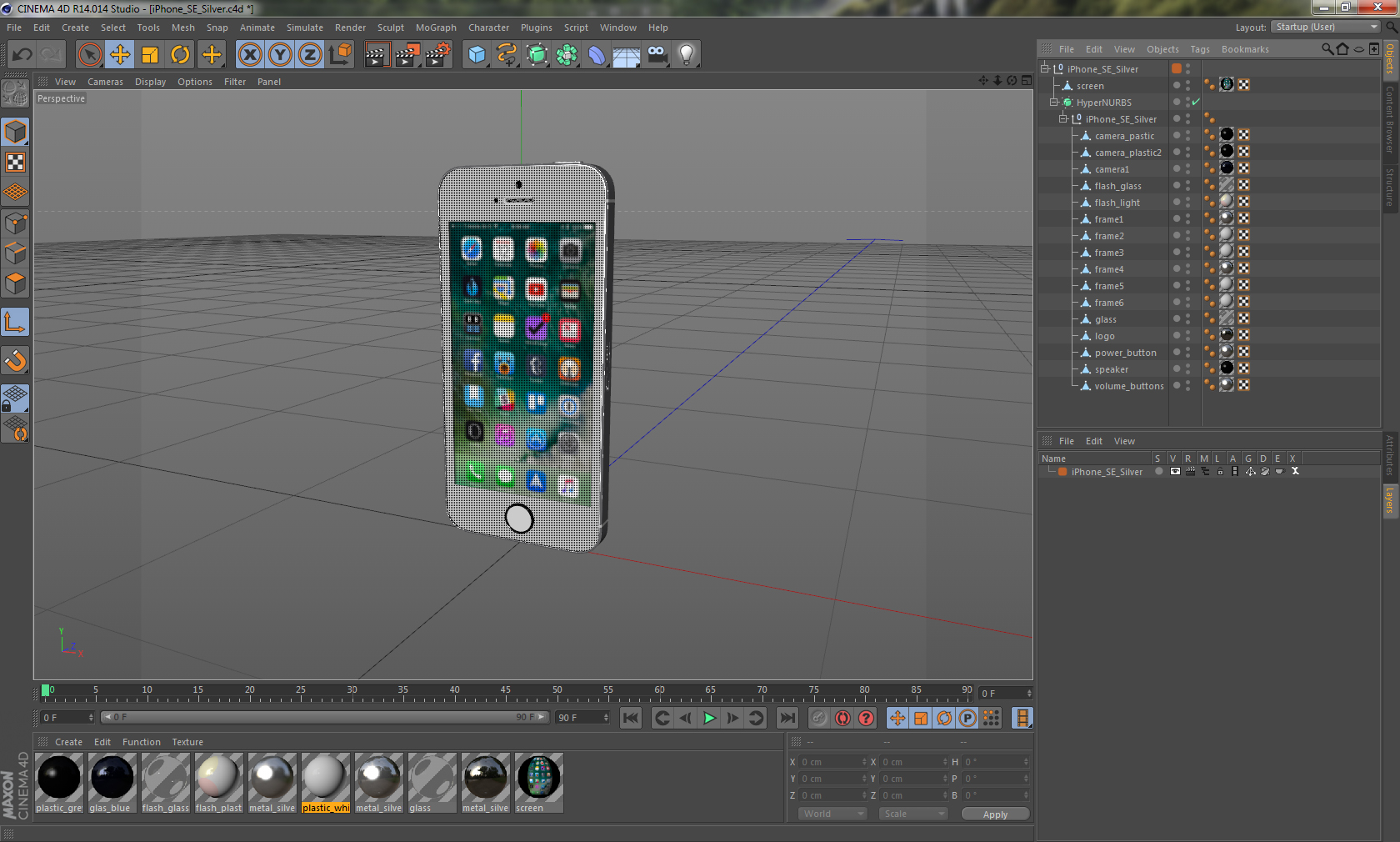Image resolution: width=1400 pixels, height=842 pixels.
Task: Open the Layout Startup dropdown
Action: (1326, 27)
